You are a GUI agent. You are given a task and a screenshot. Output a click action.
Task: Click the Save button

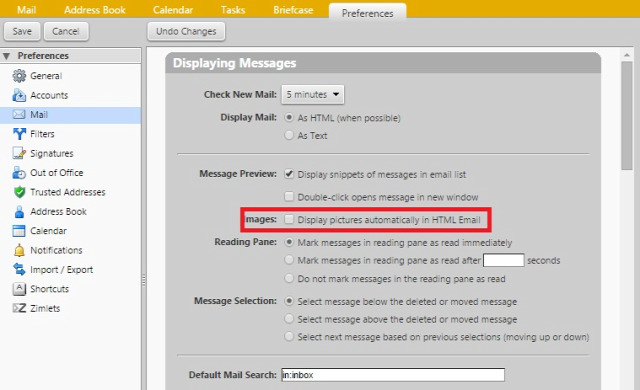click(x=22, y=31)
